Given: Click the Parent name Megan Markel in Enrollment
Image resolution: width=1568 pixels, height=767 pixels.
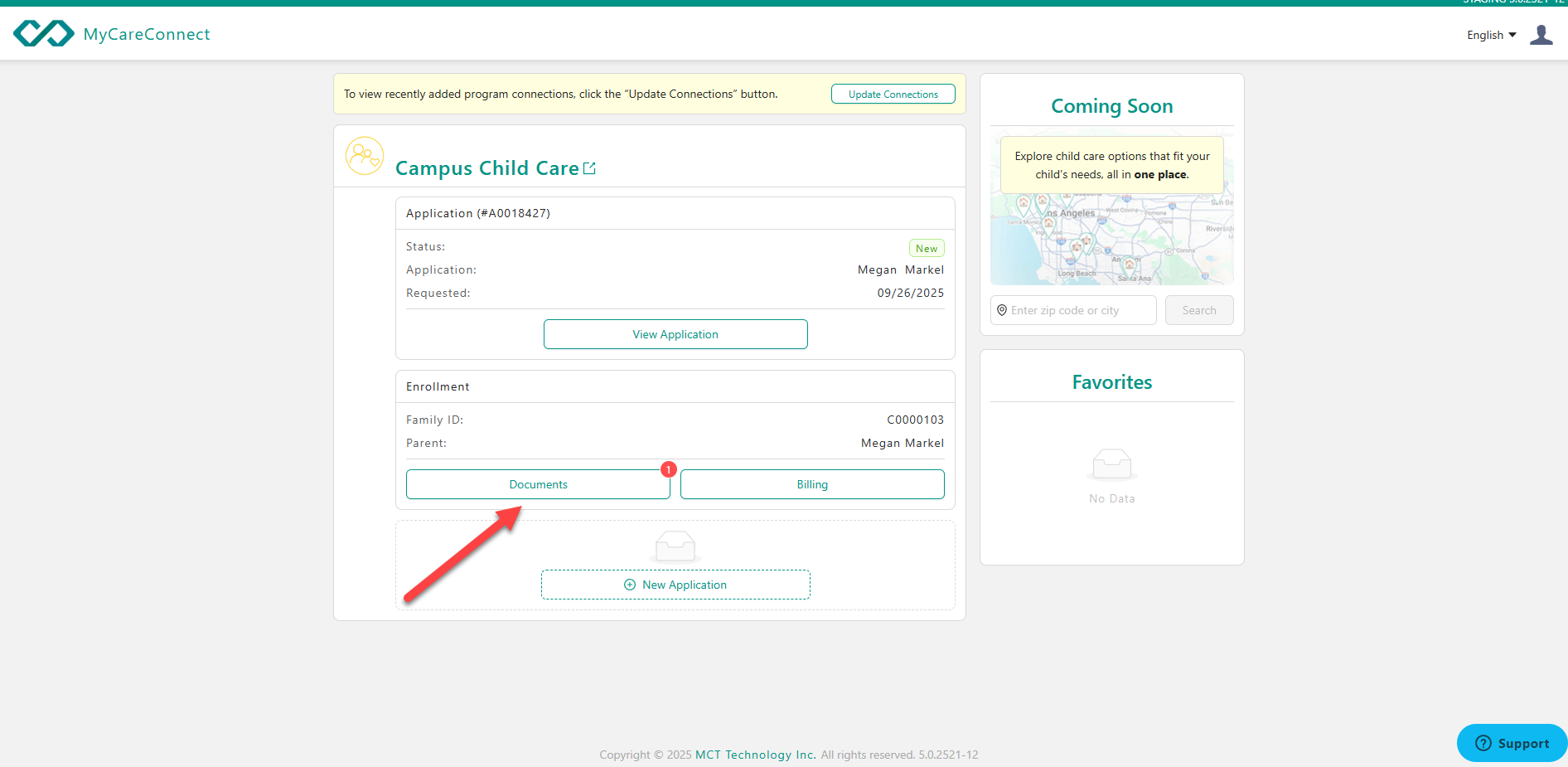Looking at the screenshot, I should pyautogui.click(x=902, y=443).
